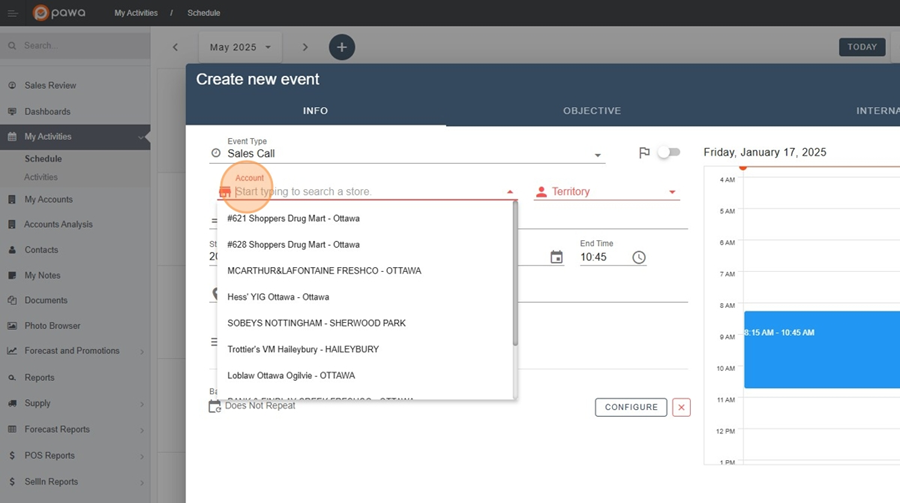Click the Contacts person icon
The height and width of the screenshot is (503, 900).
tap(12, 250)
